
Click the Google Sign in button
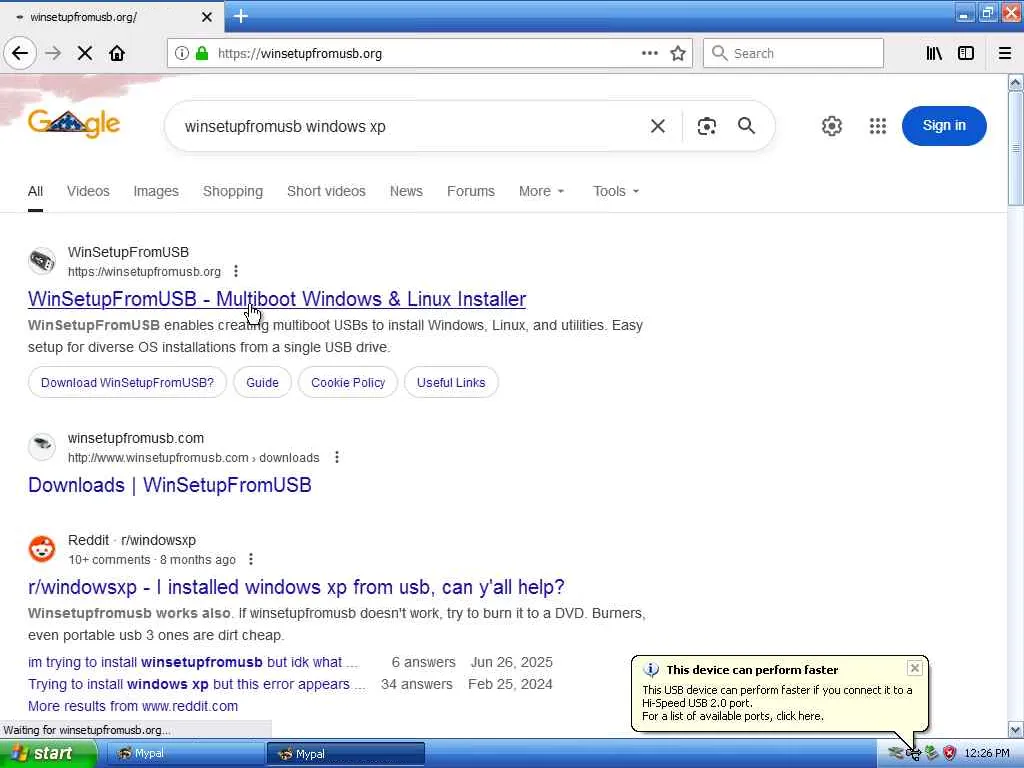944,125
